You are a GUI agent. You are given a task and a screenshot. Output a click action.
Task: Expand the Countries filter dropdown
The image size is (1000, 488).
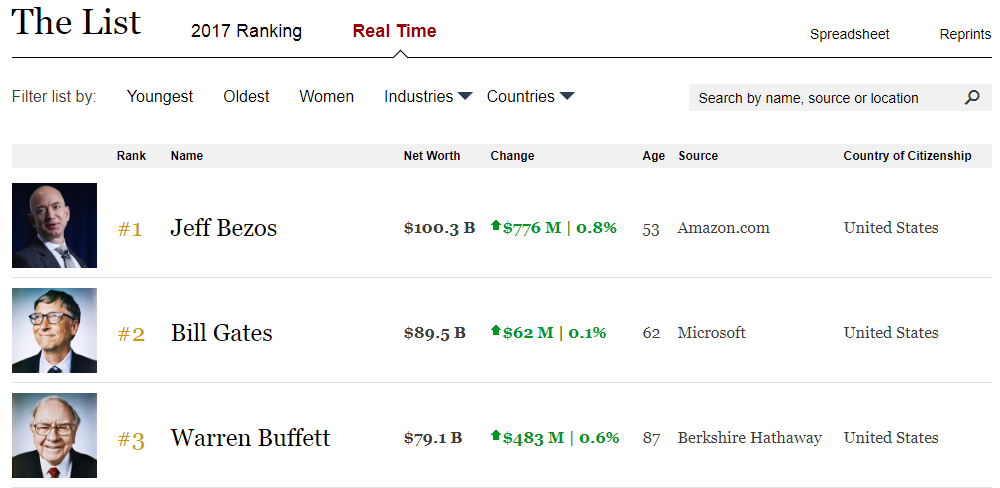tap(530, 97)
